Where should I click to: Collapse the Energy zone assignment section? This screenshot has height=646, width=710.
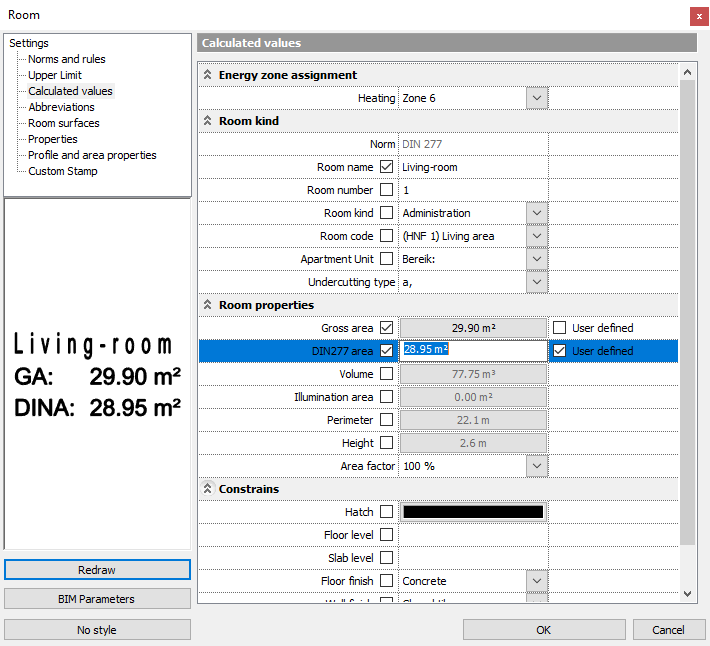pos(208,75)
